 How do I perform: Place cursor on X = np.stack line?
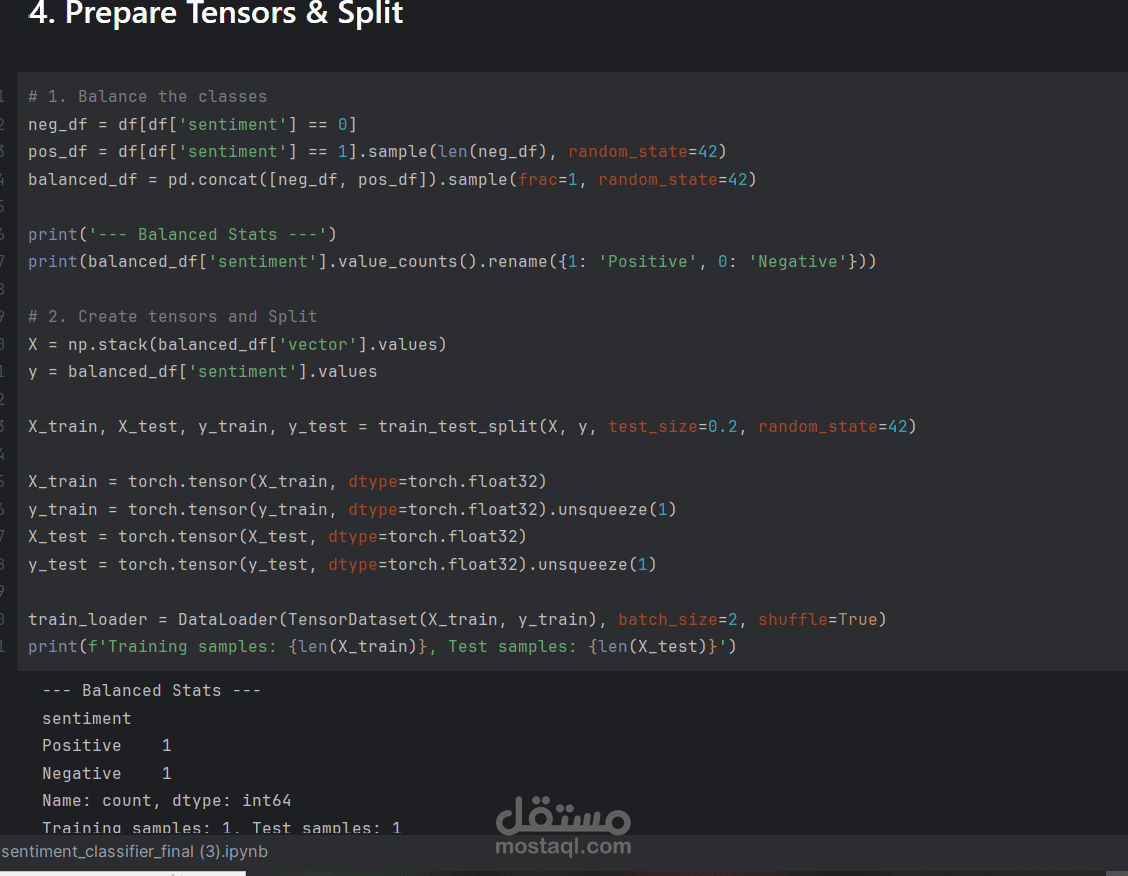click(237, 345)
